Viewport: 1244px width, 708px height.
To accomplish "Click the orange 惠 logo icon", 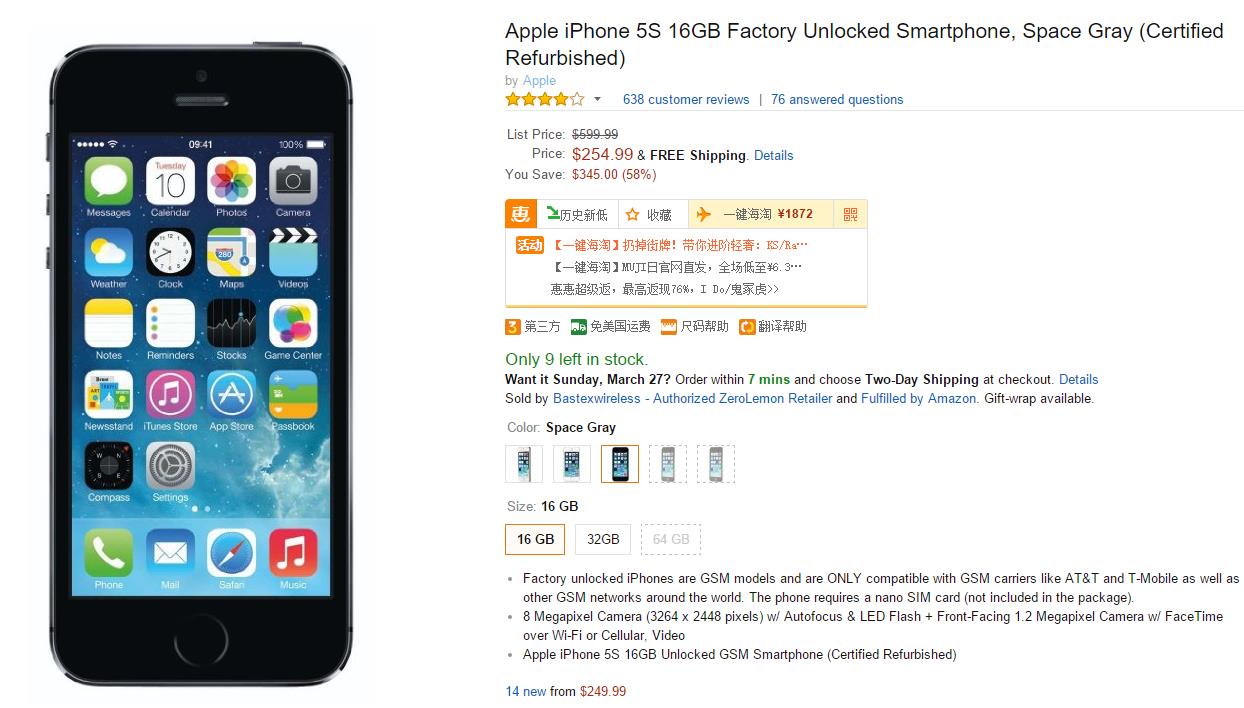I will pos(520,214).
